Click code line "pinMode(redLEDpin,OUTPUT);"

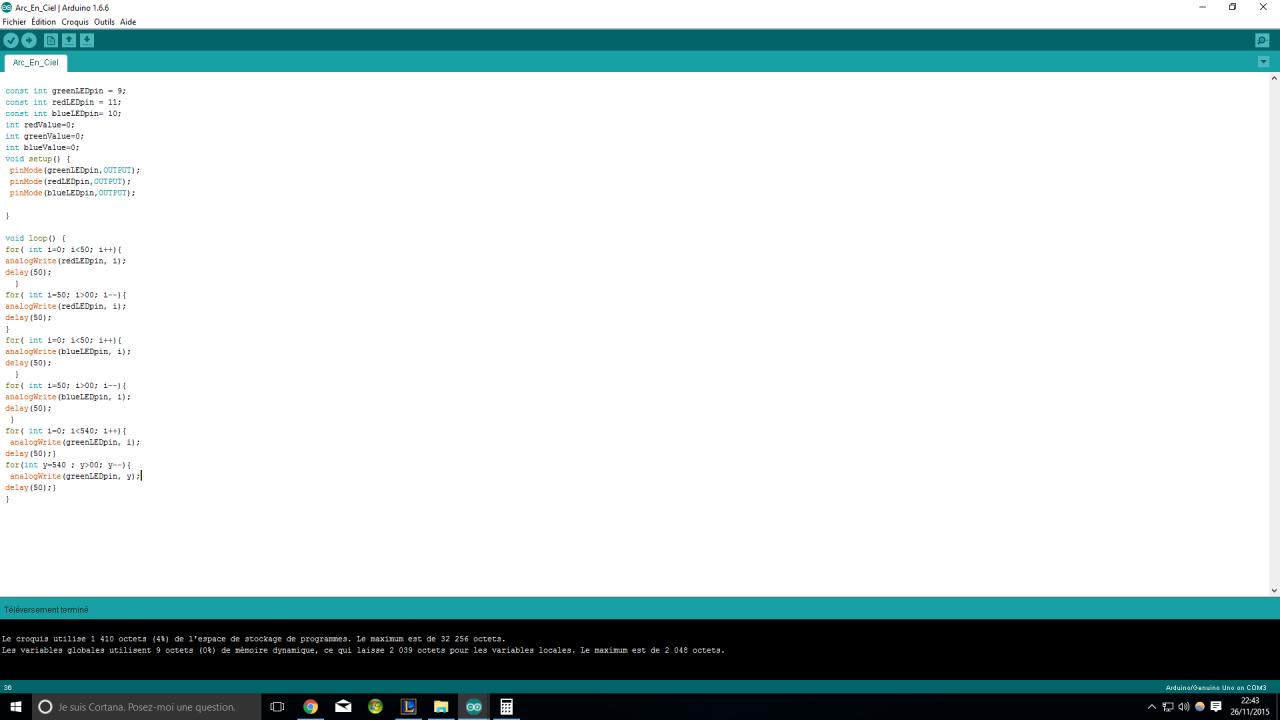70,182
